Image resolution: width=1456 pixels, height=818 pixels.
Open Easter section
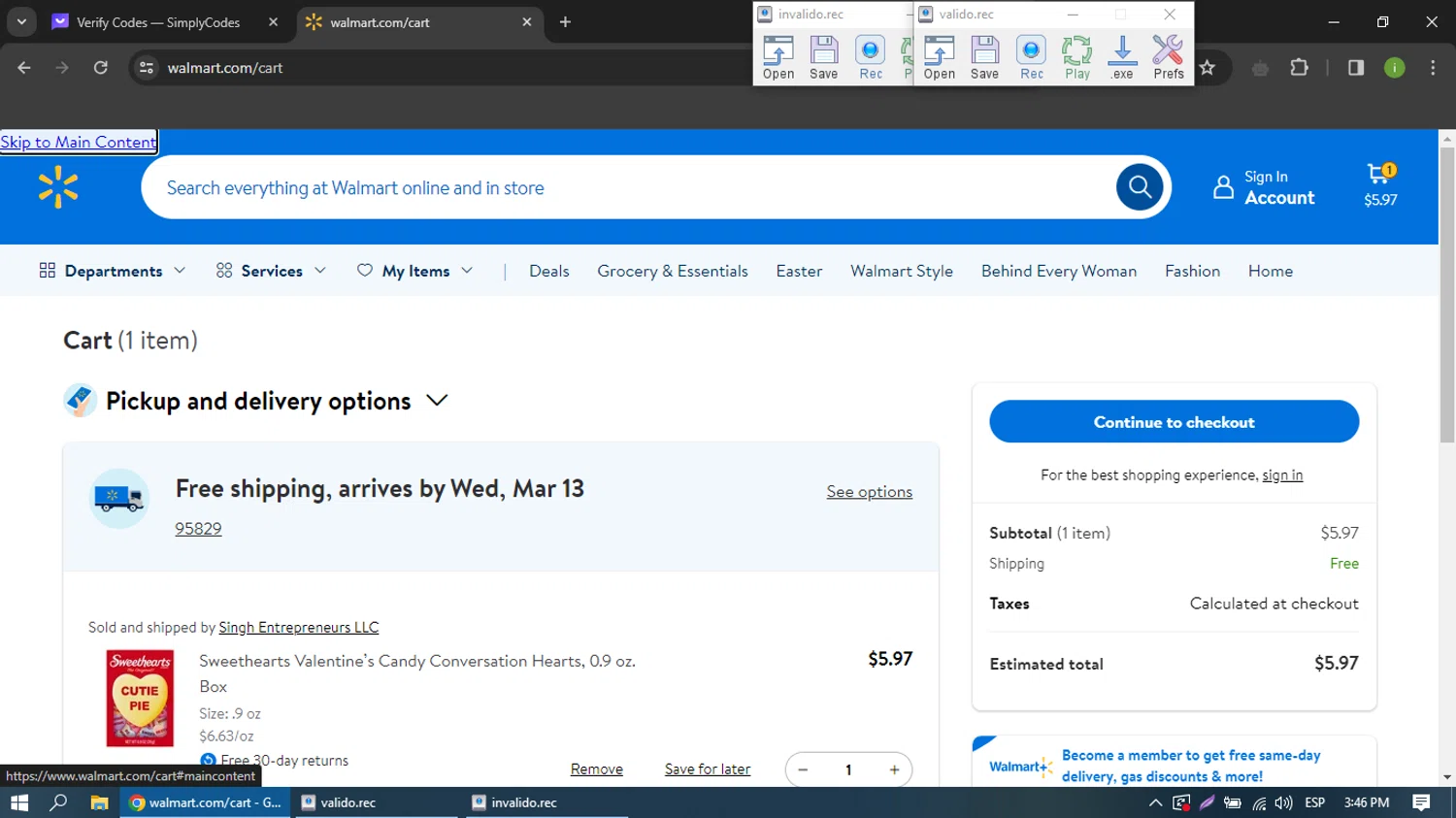[799, 271]
